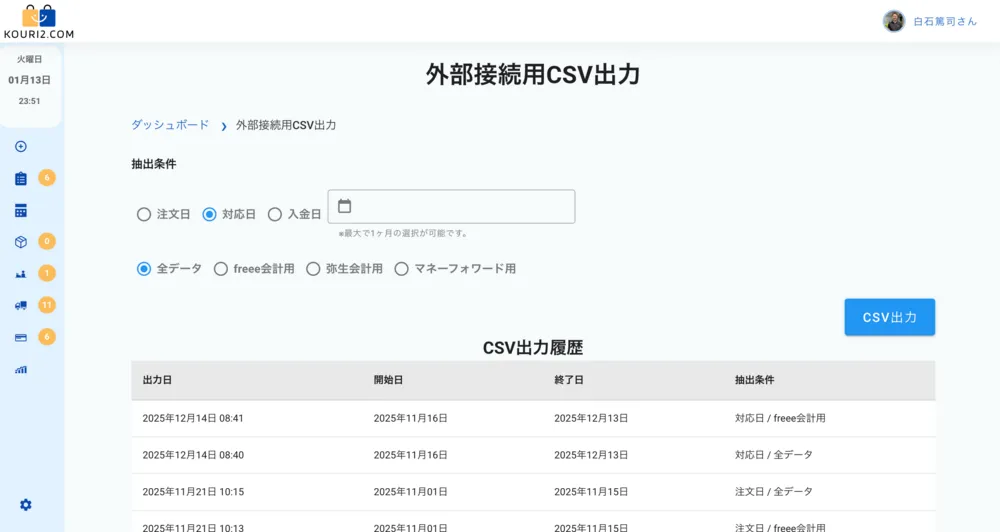Open the clipboard orders sidebar icon

coord(21,179)
